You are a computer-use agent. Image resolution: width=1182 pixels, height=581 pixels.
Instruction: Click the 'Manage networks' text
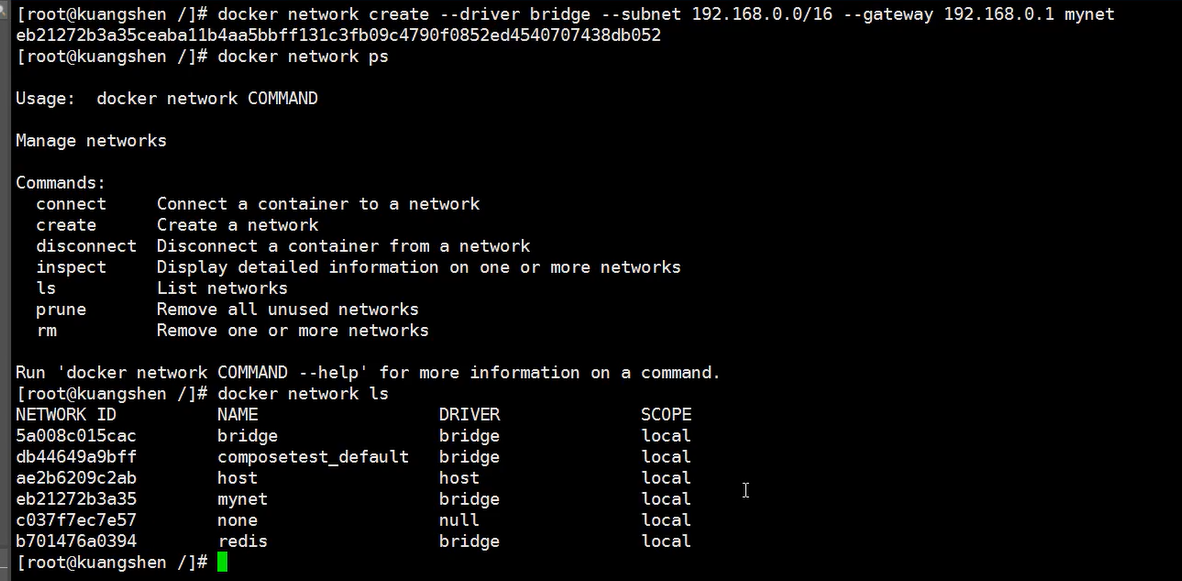point(91,141)
